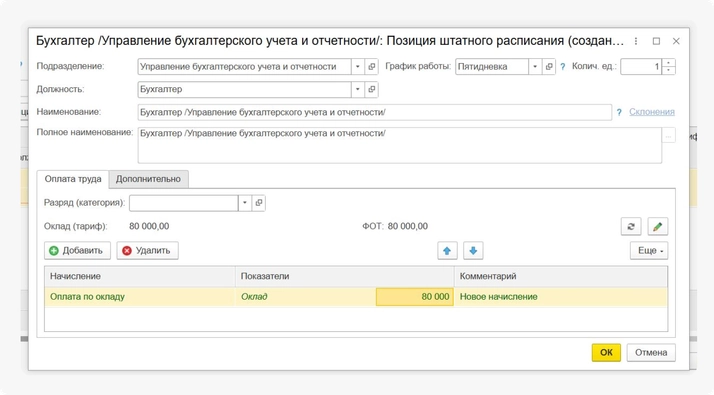The width and height of the screenshot is (714, 395).
Task: Open the ellipsis button of Полное наименование
Action: coord(668,136)
